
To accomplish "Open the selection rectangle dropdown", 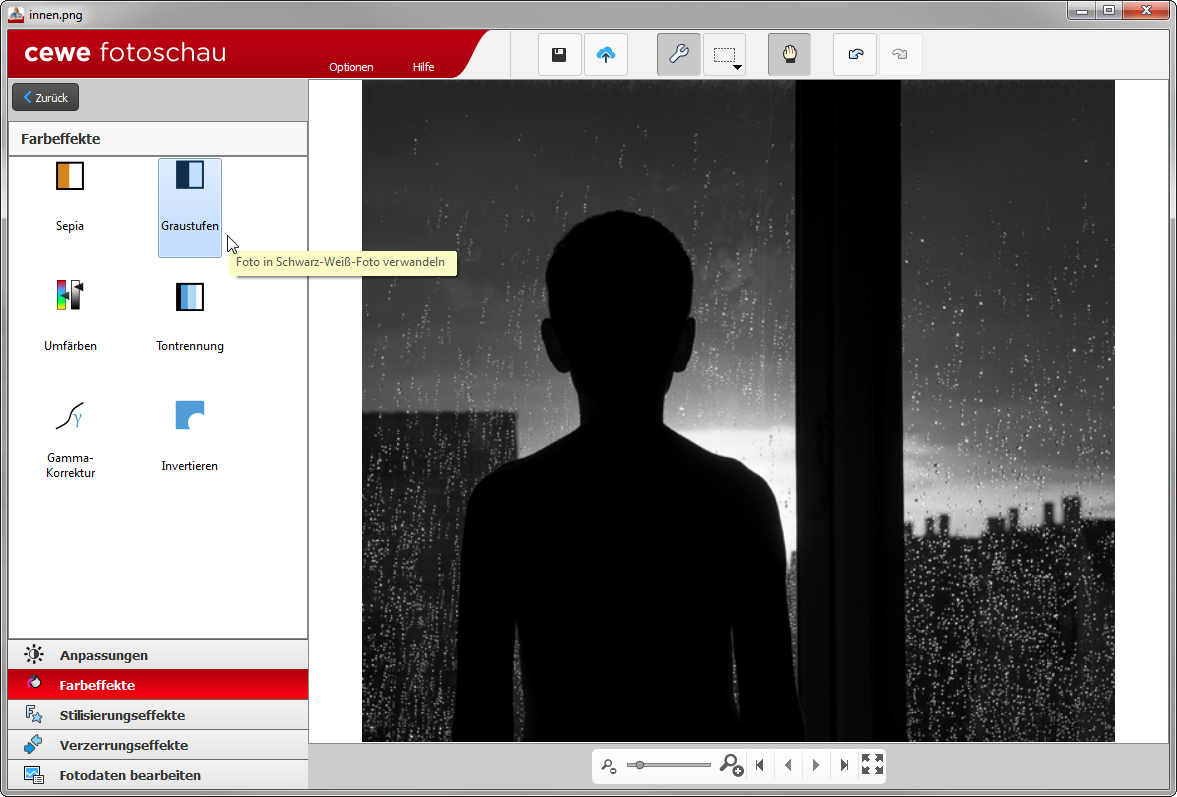I will [x=725, y=56].
